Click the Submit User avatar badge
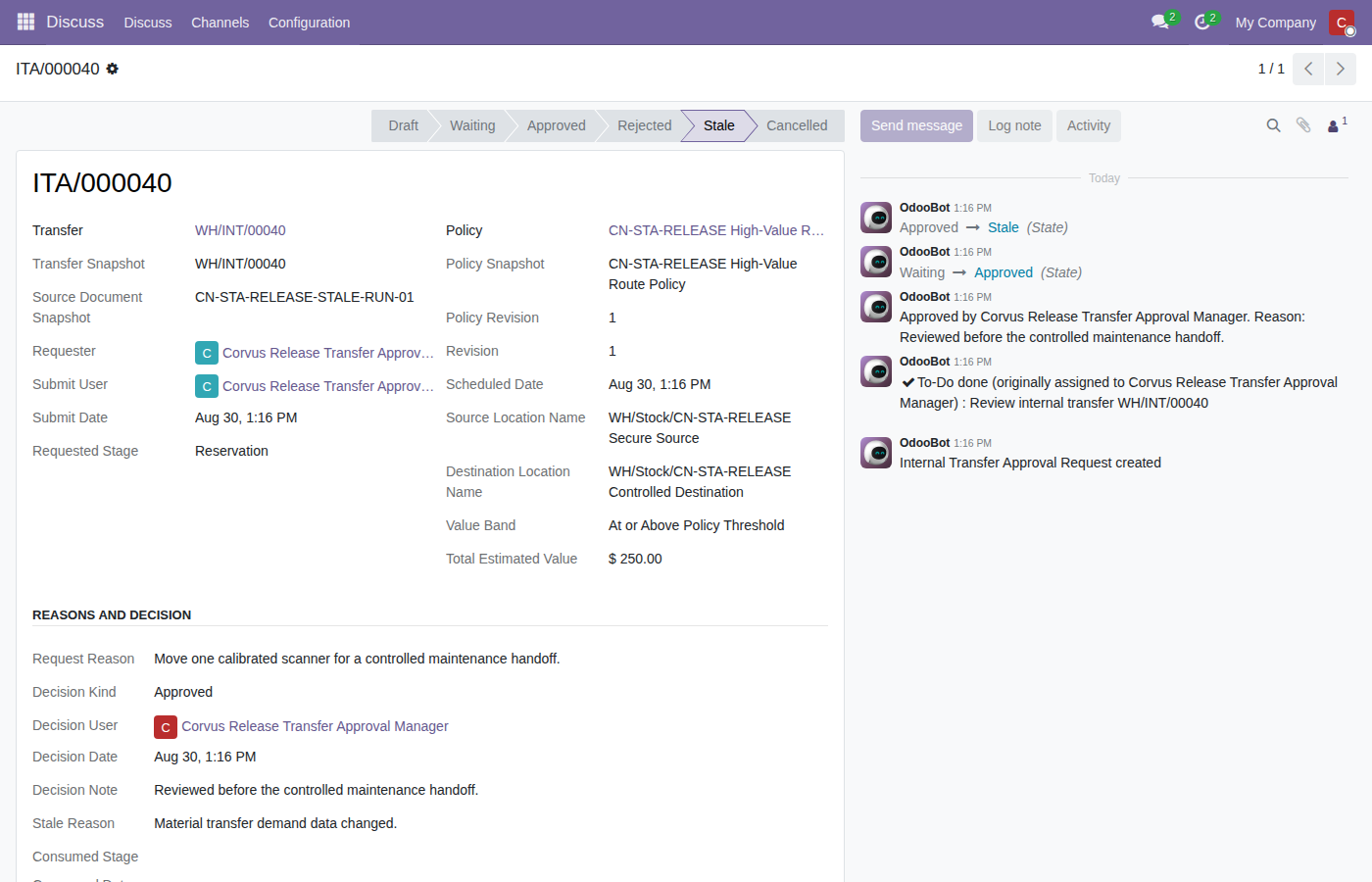 coord(207,386)
